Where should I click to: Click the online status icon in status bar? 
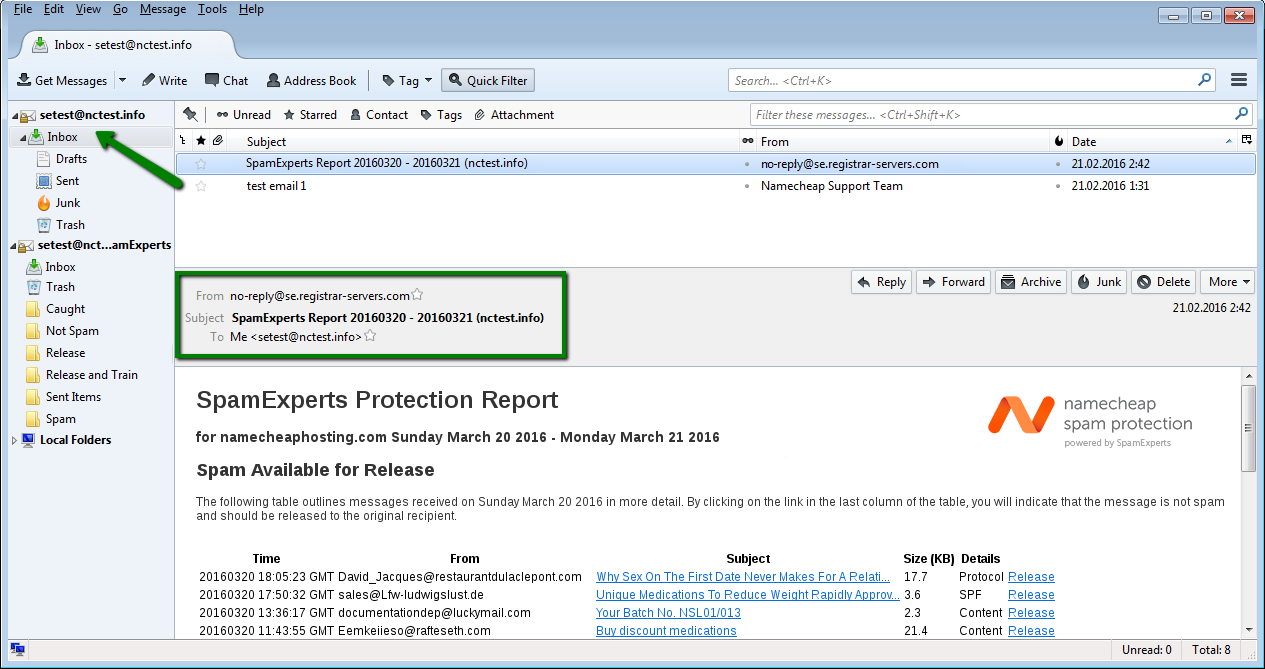click(18, 650)
